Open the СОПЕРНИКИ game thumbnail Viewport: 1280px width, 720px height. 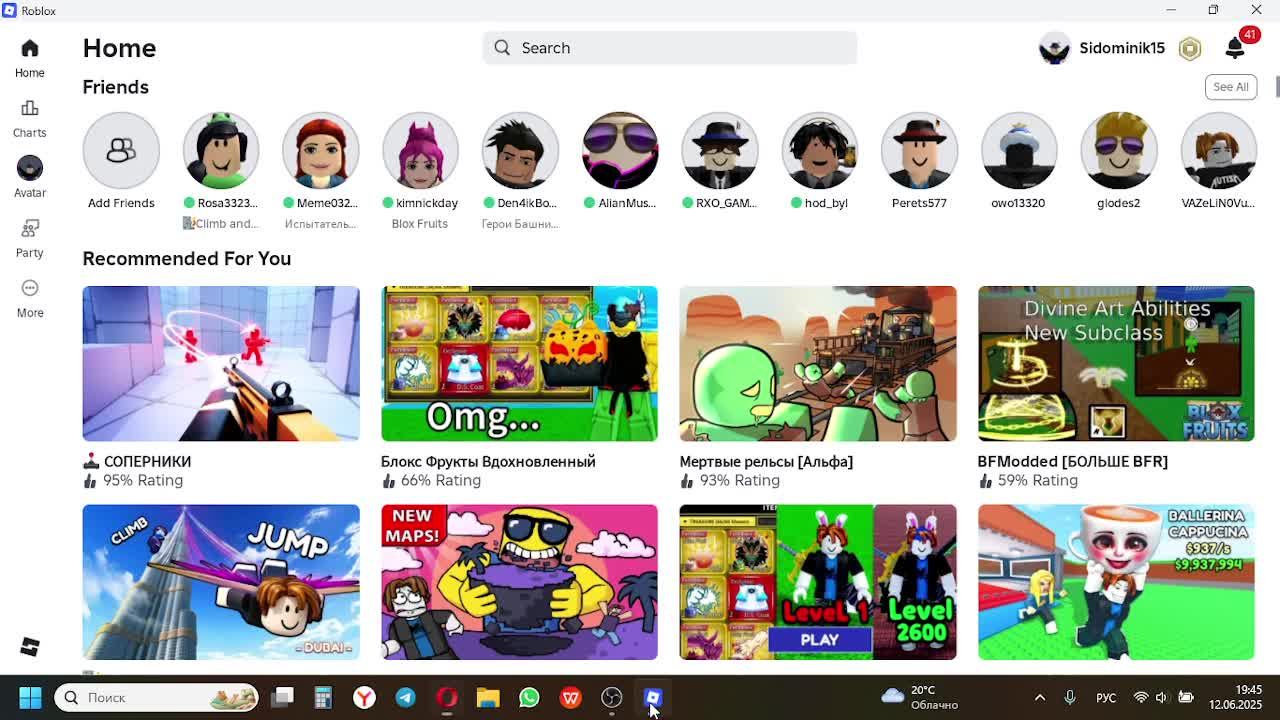221,363
